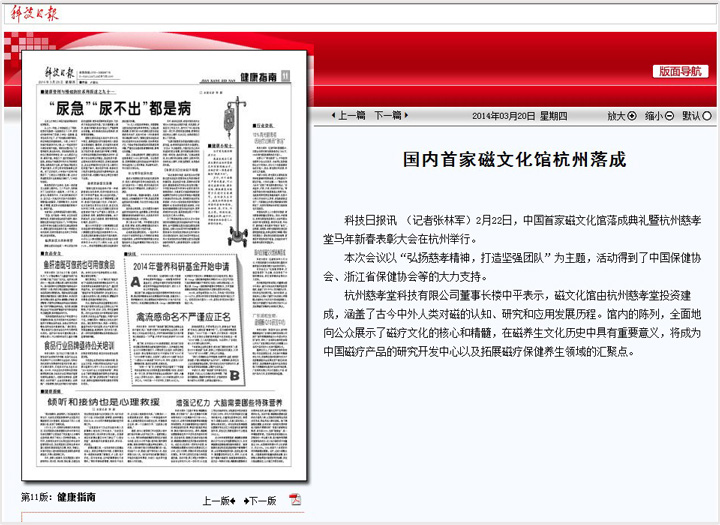The width and height of the screenshot is (720, 525).
Task: Open article 鱼肝油既可做药也可用做食品
Action: click(79, 265)
